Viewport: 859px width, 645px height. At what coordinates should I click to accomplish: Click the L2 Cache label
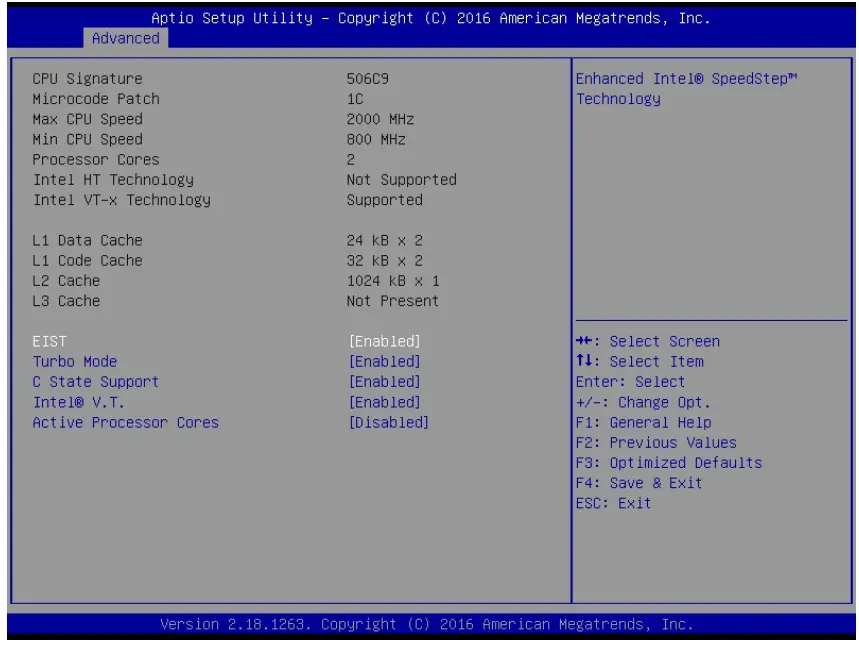pos(66,281)
